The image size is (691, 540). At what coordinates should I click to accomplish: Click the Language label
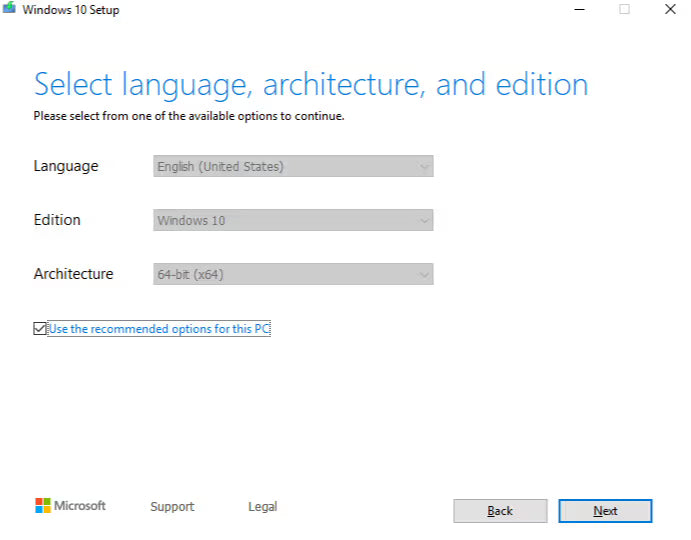pyautogui.click(x=66, y=167)
